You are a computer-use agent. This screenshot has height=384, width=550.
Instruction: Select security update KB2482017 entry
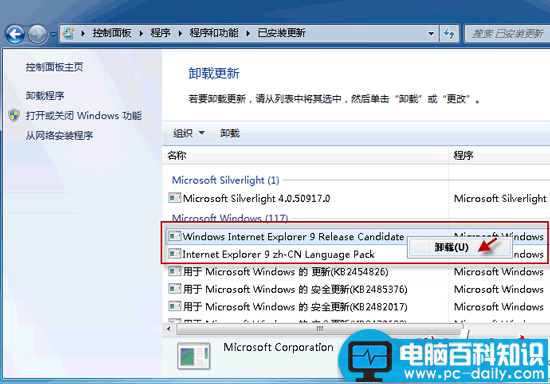[x=295, y=307]
